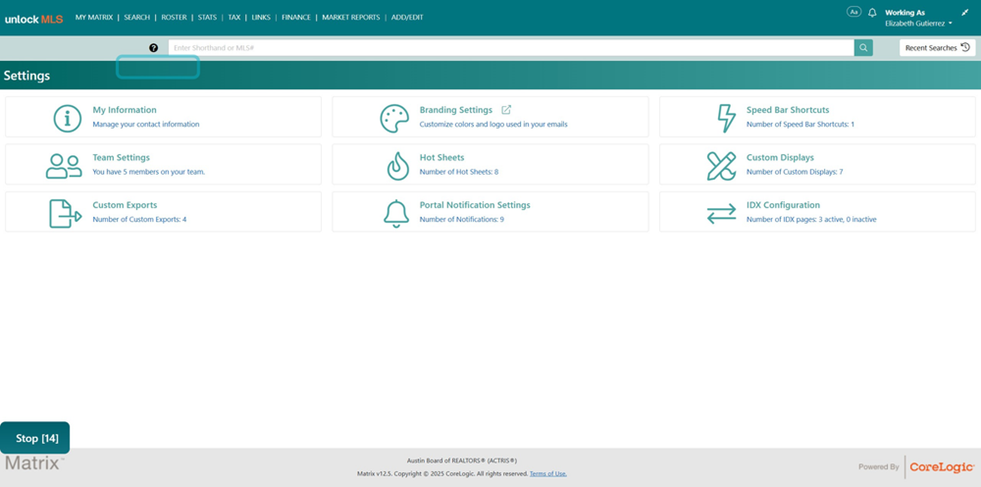Click the Speed Bar Shortcuts lightning icon
This screenshot has width=981, height=487.
(x=726, y=118)
